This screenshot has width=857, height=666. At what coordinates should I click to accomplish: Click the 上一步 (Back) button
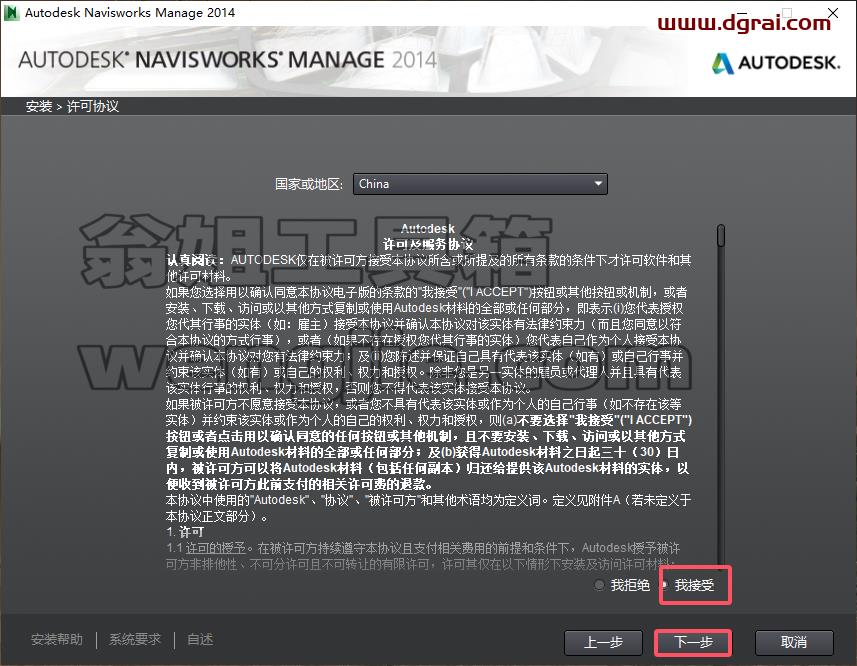pyautogui.click(x=603, y=642)
